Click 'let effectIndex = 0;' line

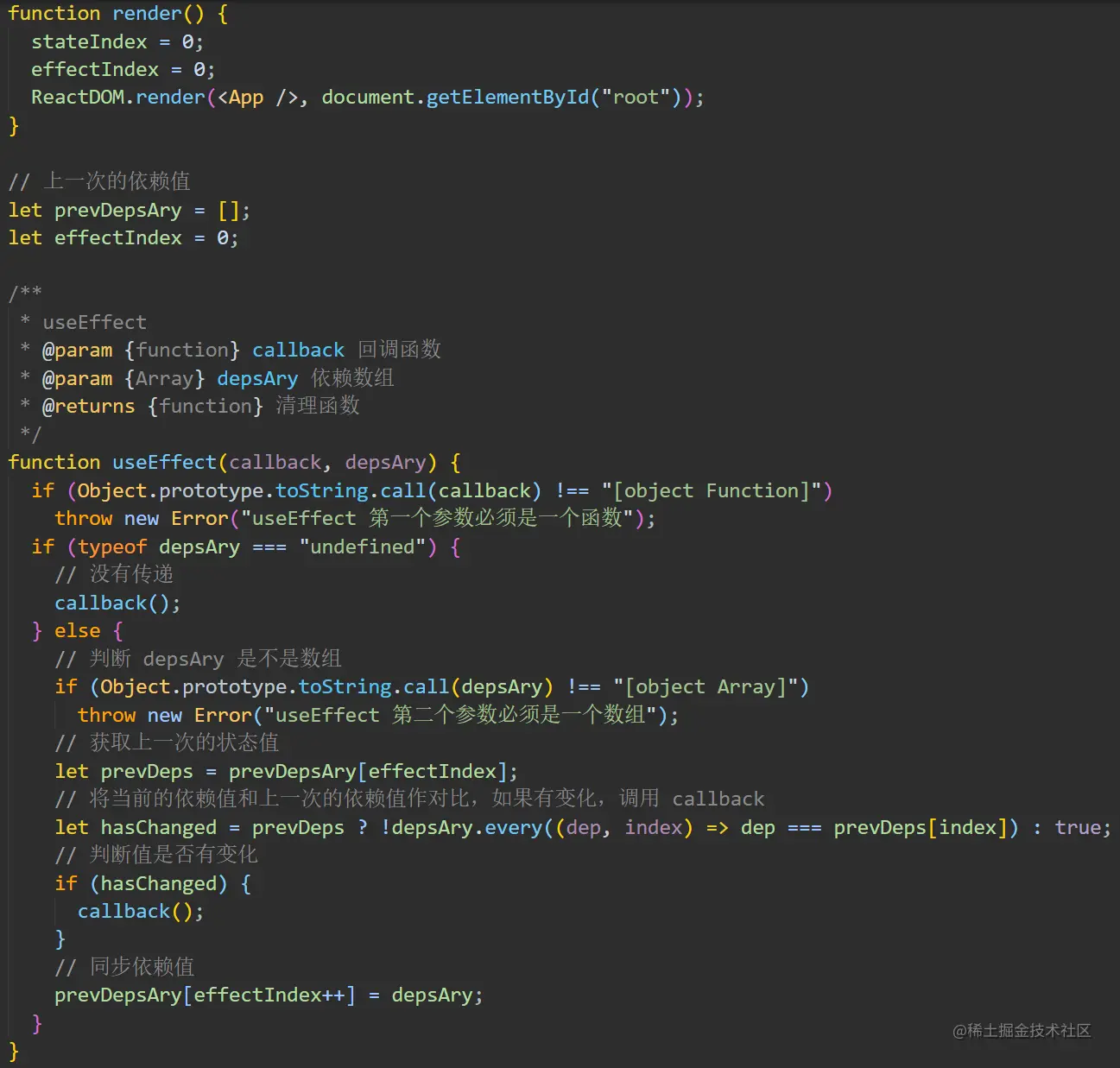point(123,237)
